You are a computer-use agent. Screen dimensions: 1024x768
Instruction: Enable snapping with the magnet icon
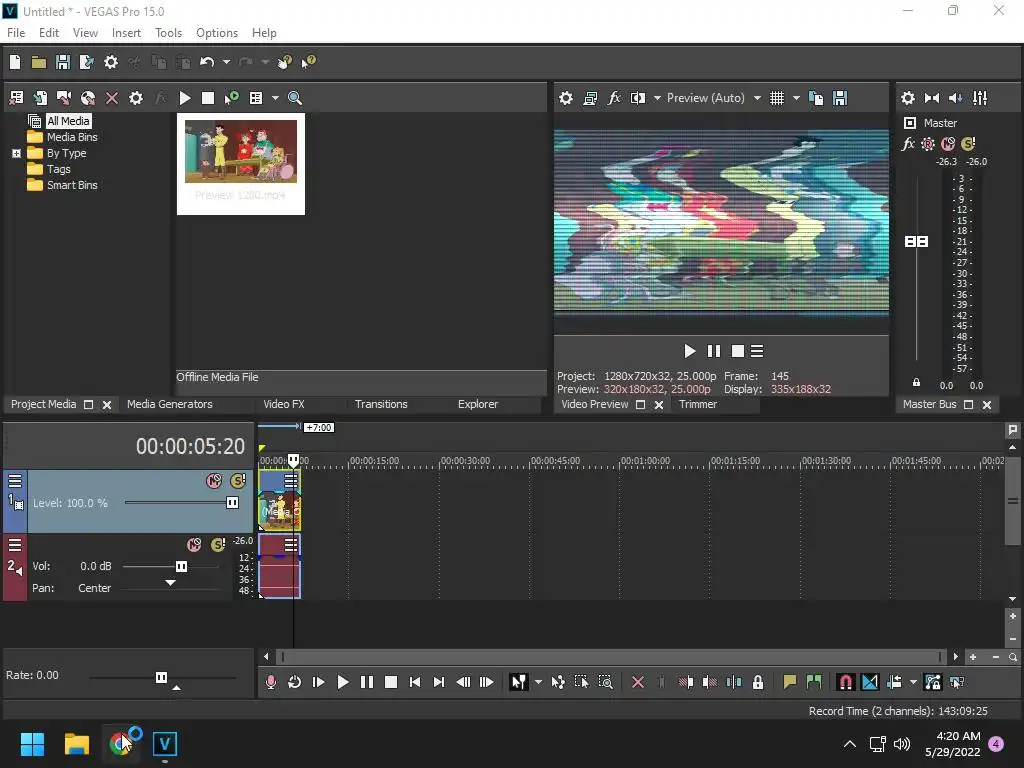tap(846, 682)
